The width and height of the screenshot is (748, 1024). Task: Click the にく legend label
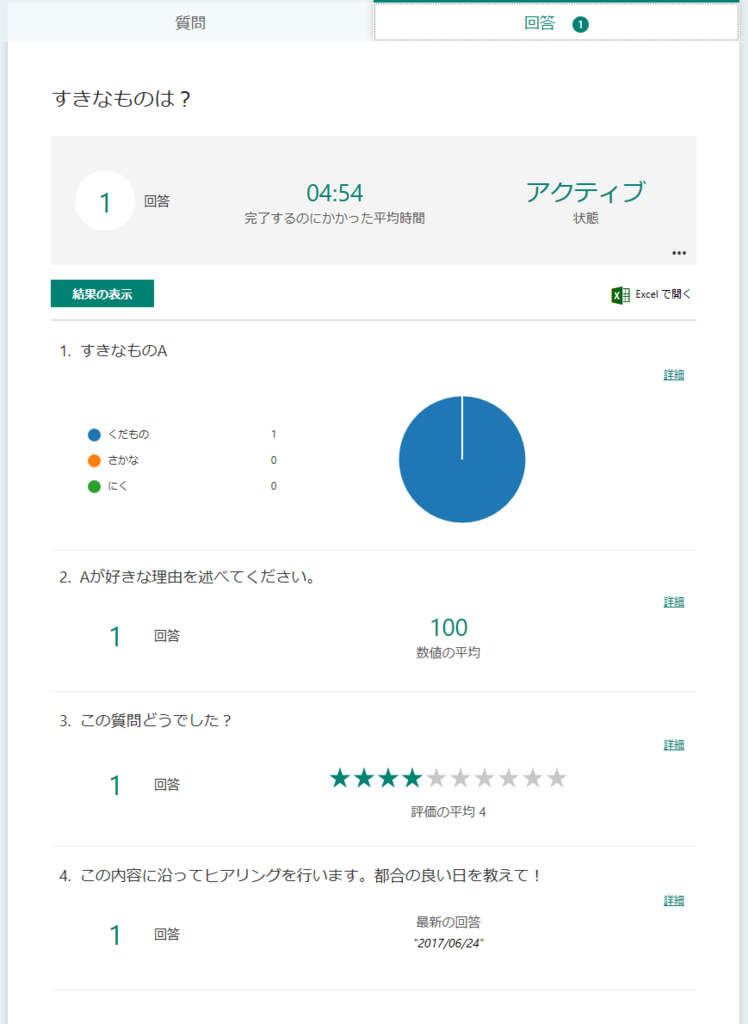118,487
